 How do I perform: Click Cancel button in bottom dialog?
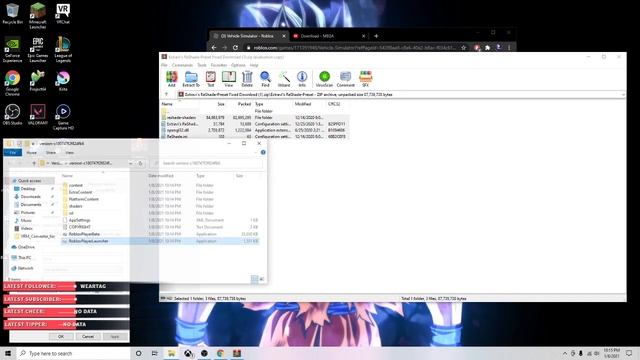[88, 336]
